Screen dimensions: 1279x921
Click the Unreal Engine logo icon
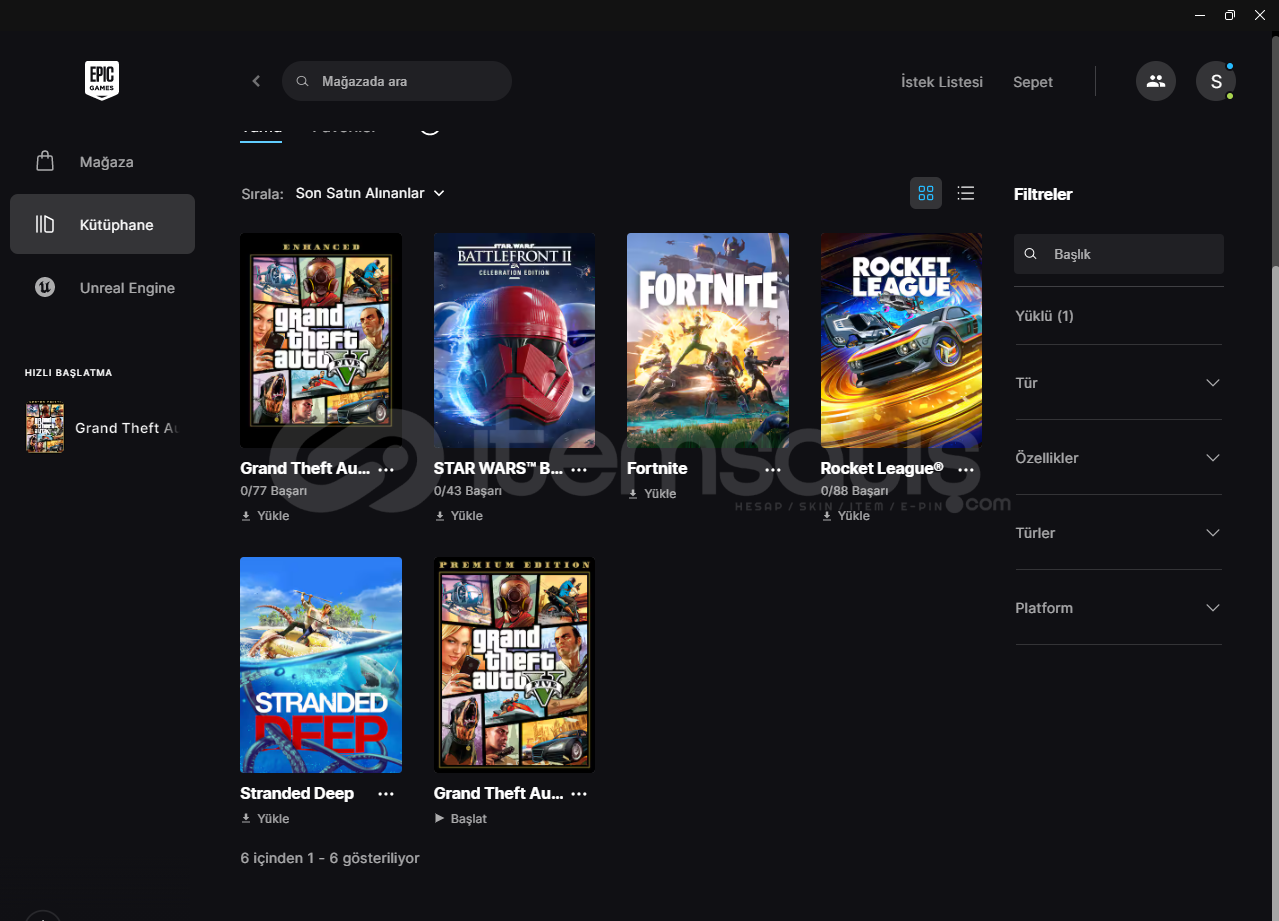(x=45, y=287)
